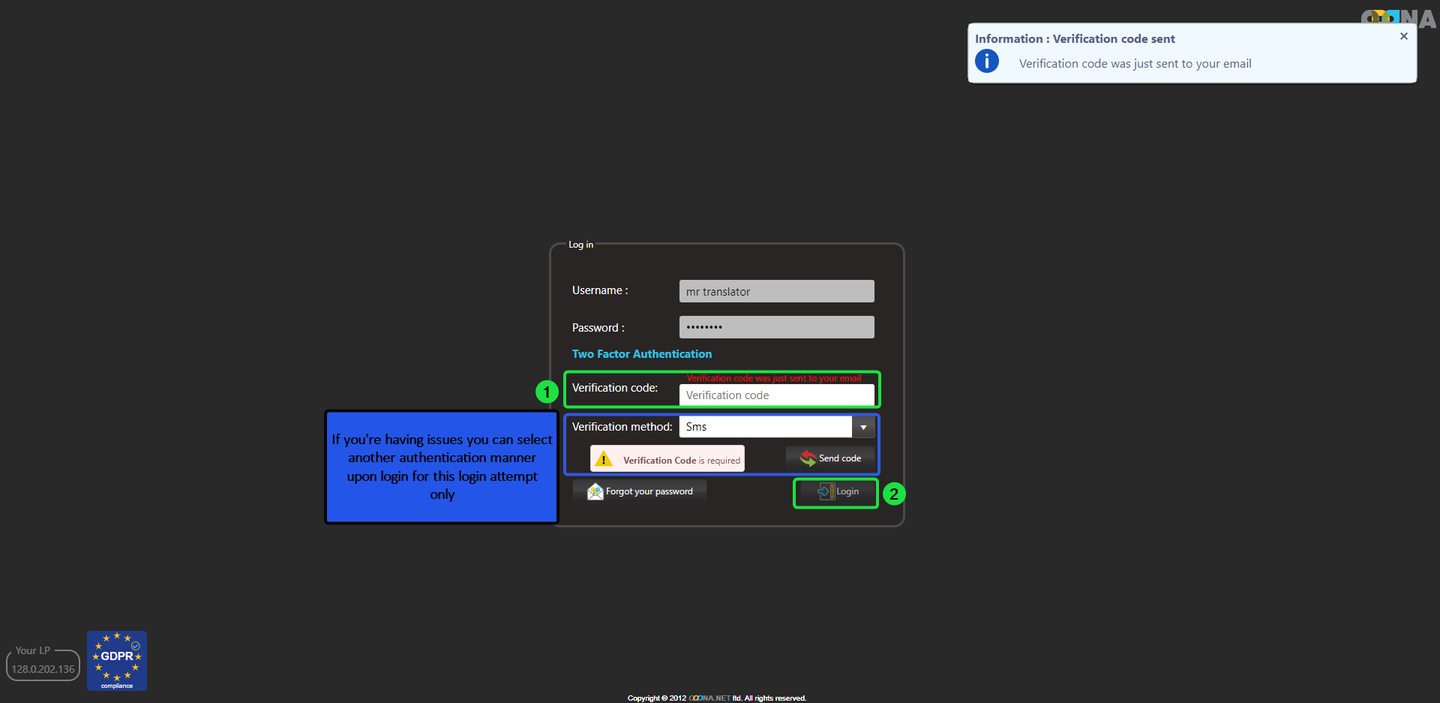
Task: Click the door icon on the Login button
Action: tap(825, 491)
